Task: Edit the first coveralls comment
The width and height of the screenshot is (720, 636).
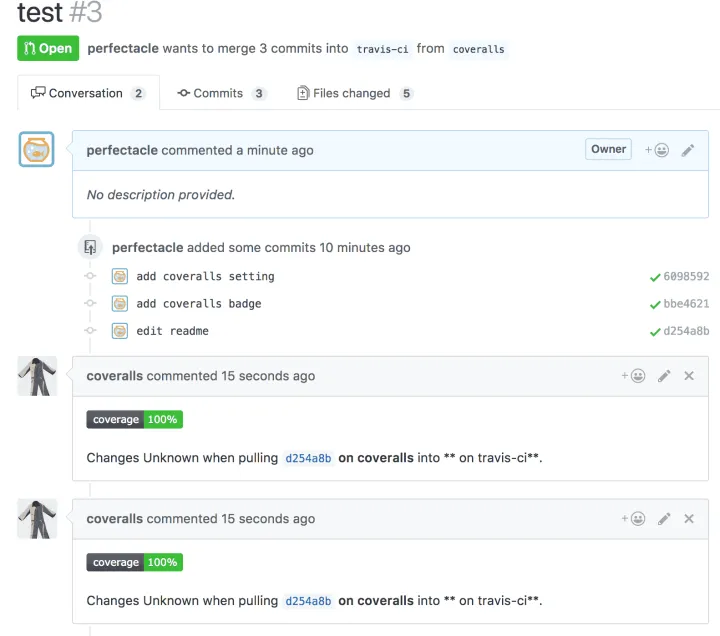Action: point(664,376)
